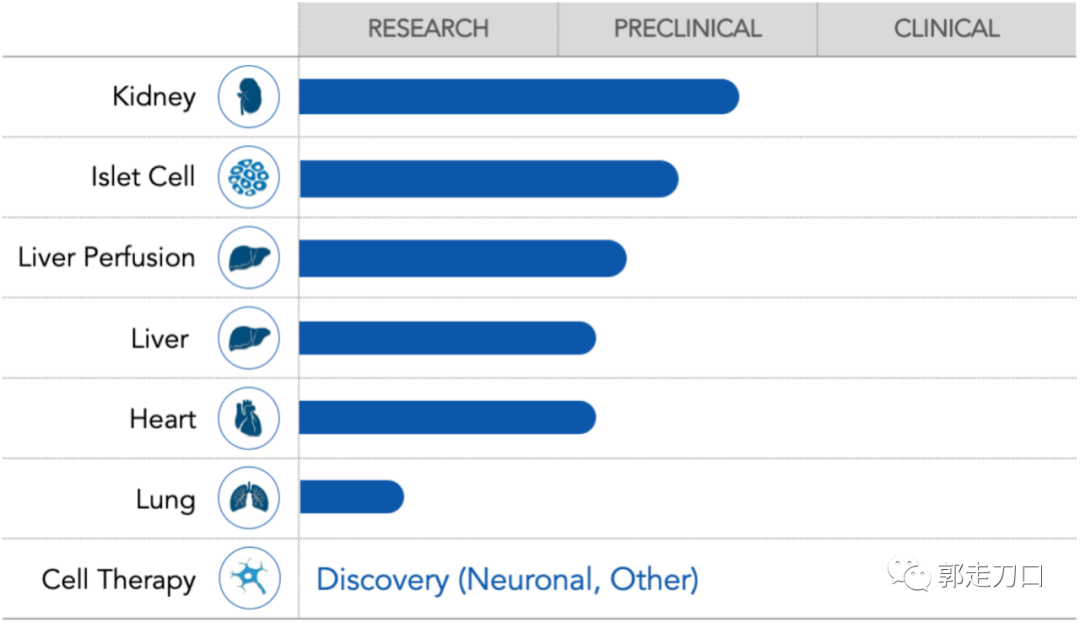Image resolution: width=1080 pixels, height=623 pixels.
Task: Click the kidney organ icon
Action: (x=248, y=97)
